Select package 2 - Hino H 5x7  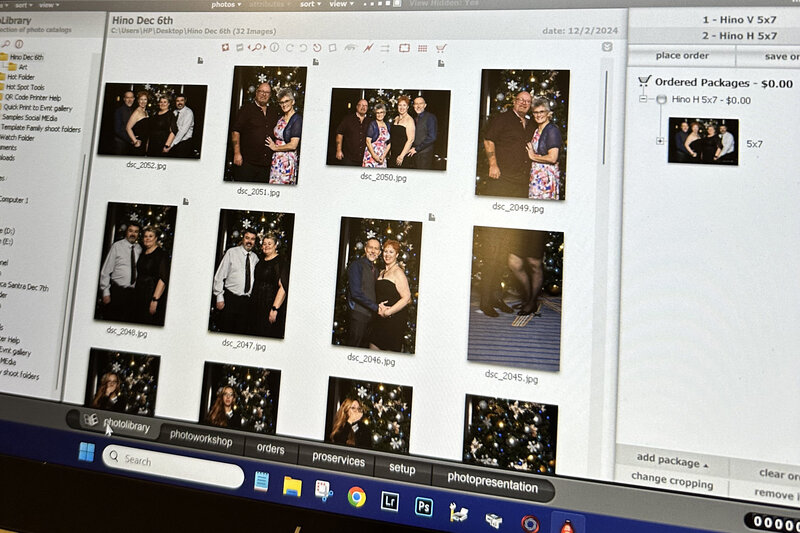click(x=739, y=36)
